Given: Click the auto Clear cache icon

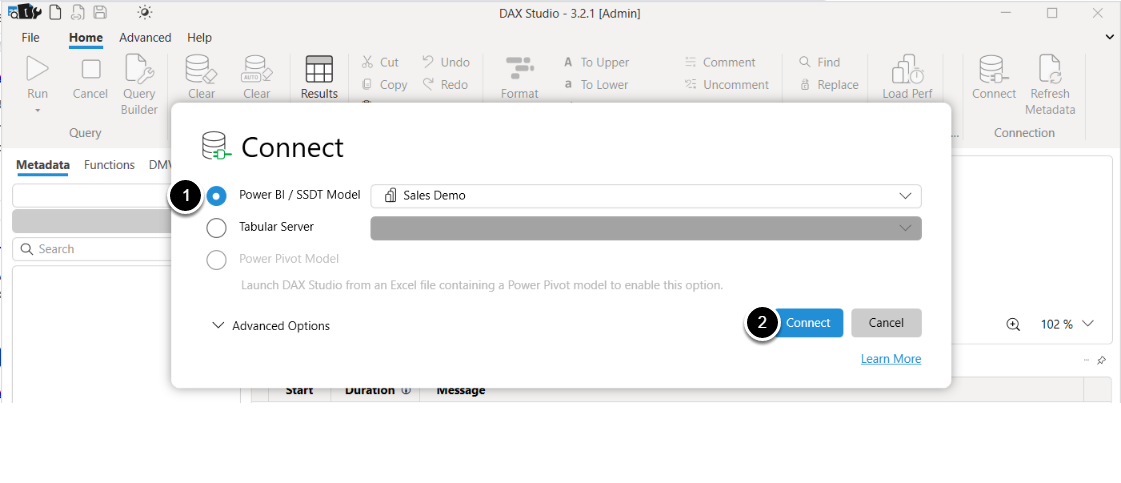Looking at the screenshot, I should pyautogui.click(x=257, y=69).
